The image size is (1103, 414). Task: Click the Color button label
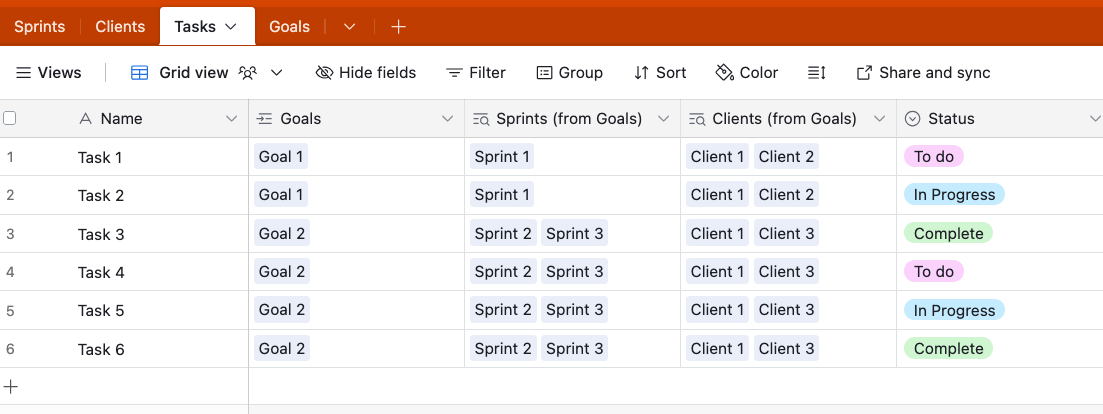click(x=759, y=72)
